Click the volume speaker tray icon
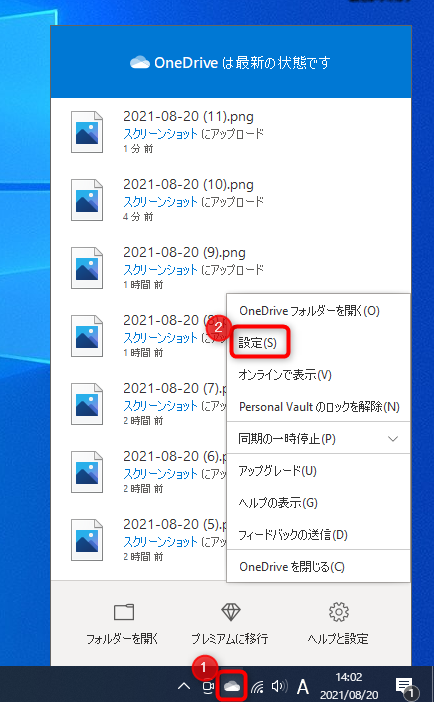 [280, 686]
